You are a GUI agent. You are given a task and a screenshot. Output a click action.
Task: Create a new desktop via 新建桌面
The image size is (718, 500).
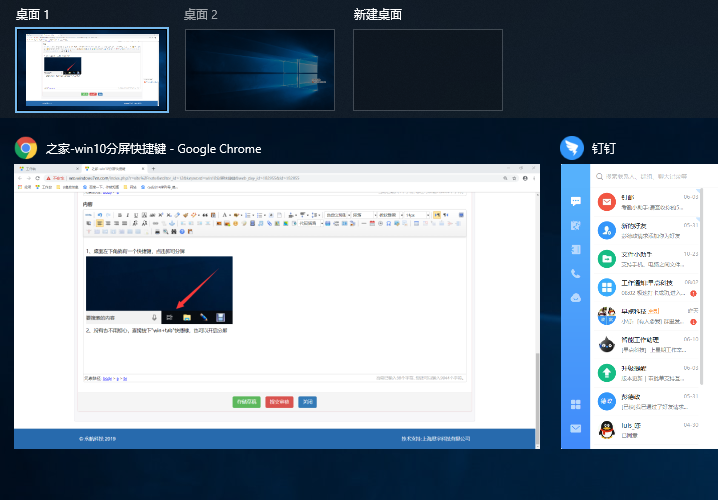click(427, 69)
